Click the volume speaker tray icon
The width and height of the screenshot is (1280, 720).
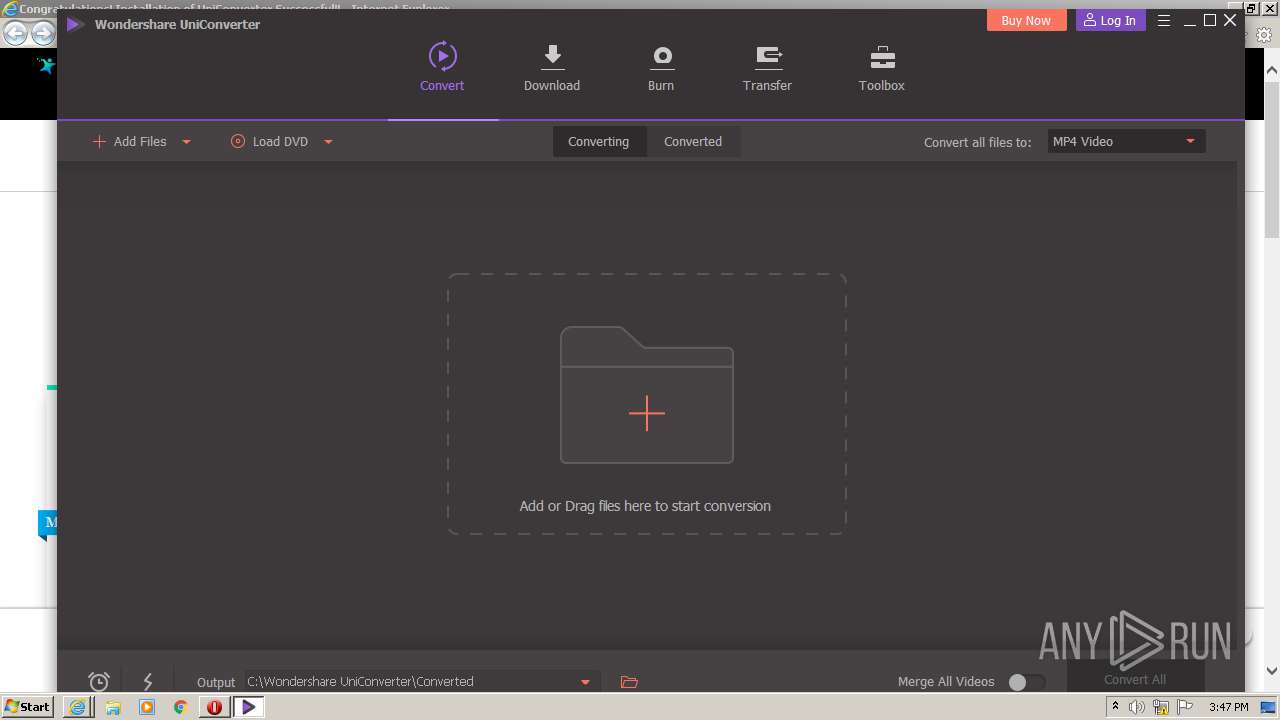click(1137, 707)
